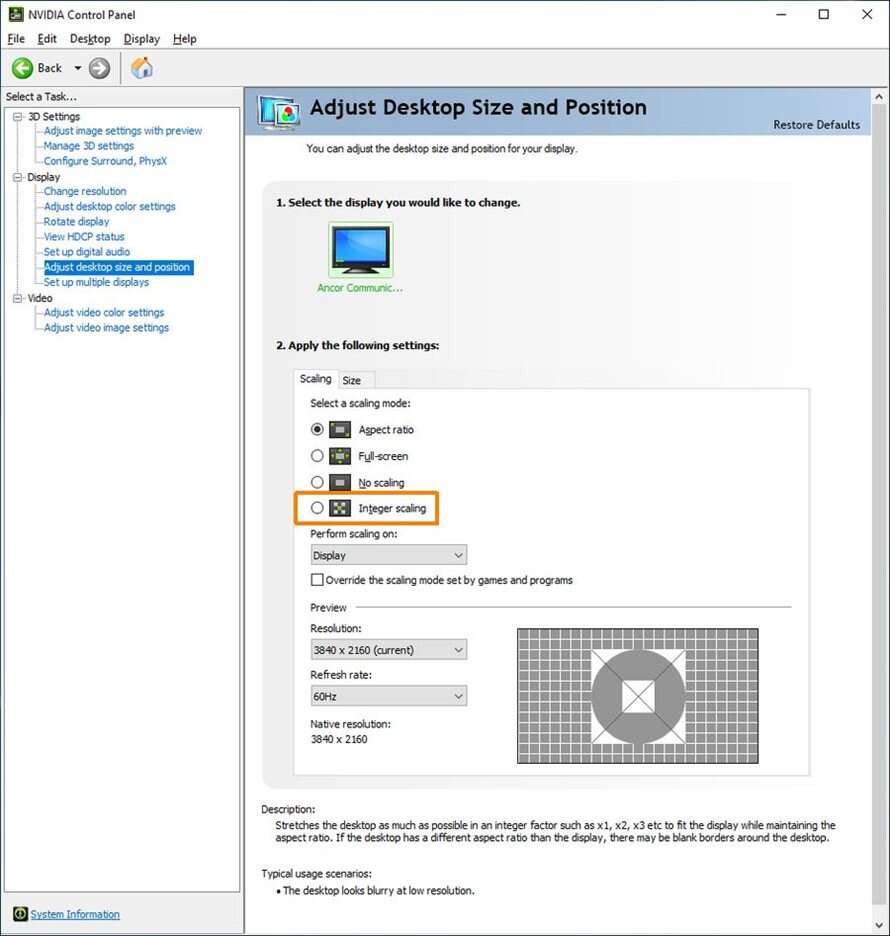This screenshot has width=890, height=936.
Task: Click the green Back arrow icon
Action: point(22,68)
